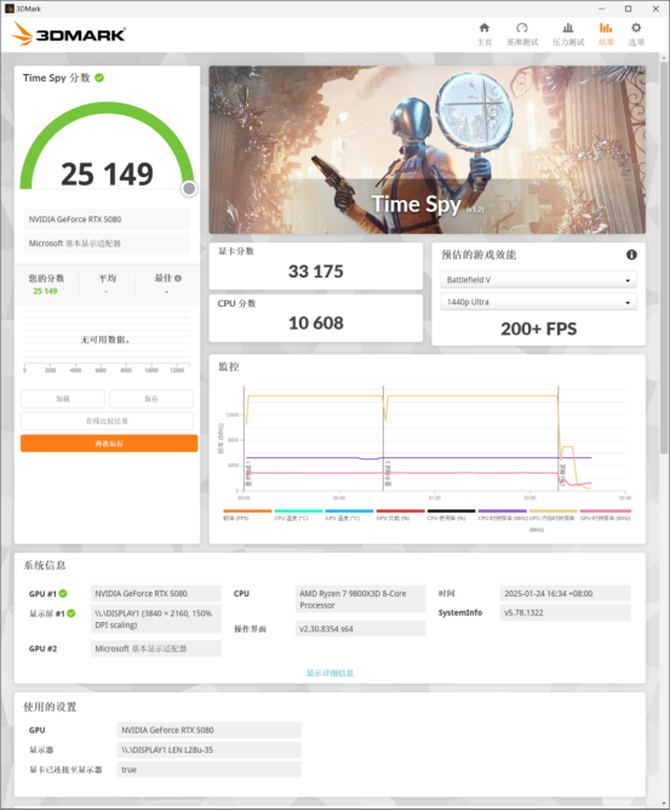The image size is (670, 811).
Task: Toggle CPU 温度 teal legend entry
Action: (298, 515)
